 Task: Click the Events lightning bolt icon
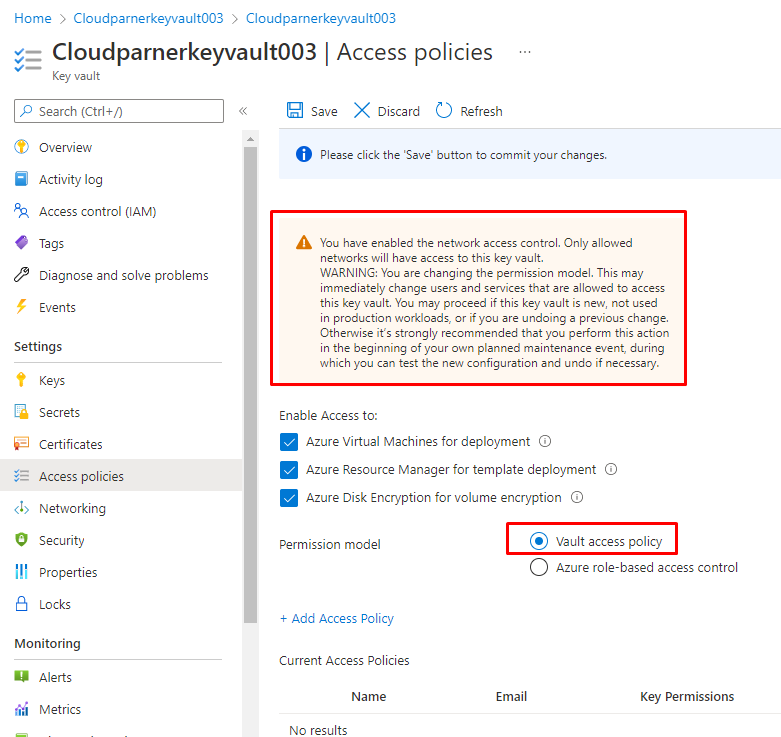(21, 307)
